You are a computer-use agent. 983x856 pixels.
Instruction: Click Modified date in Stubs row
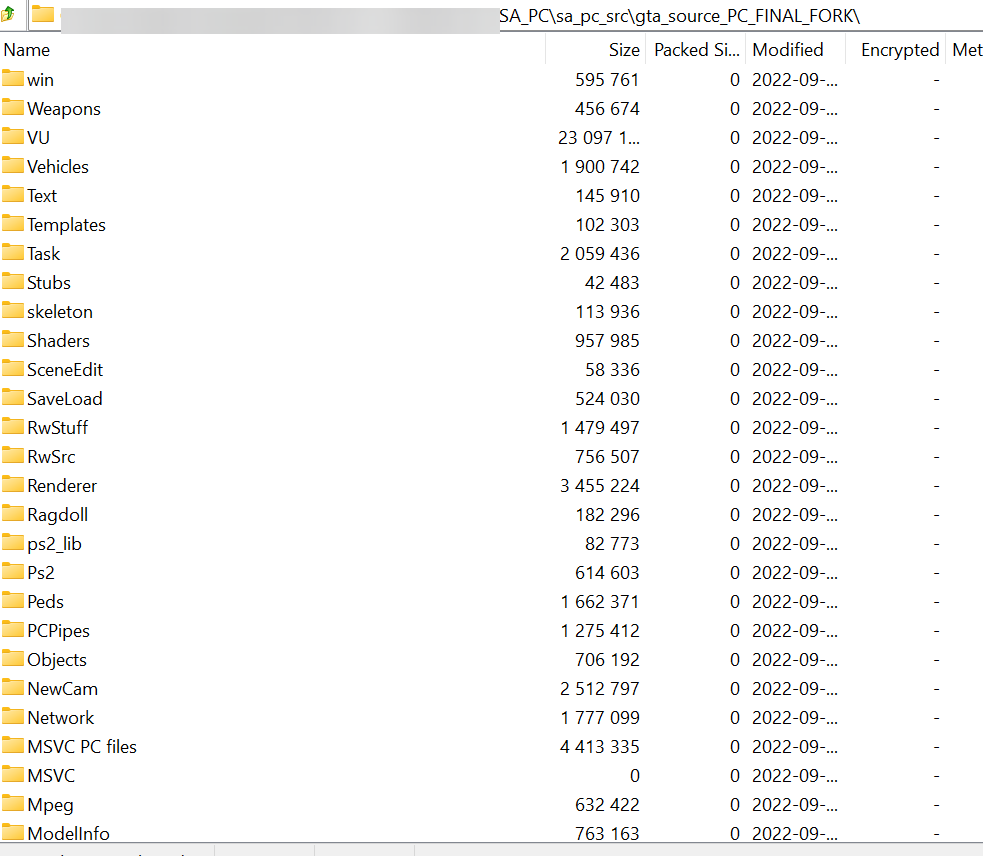795,283
